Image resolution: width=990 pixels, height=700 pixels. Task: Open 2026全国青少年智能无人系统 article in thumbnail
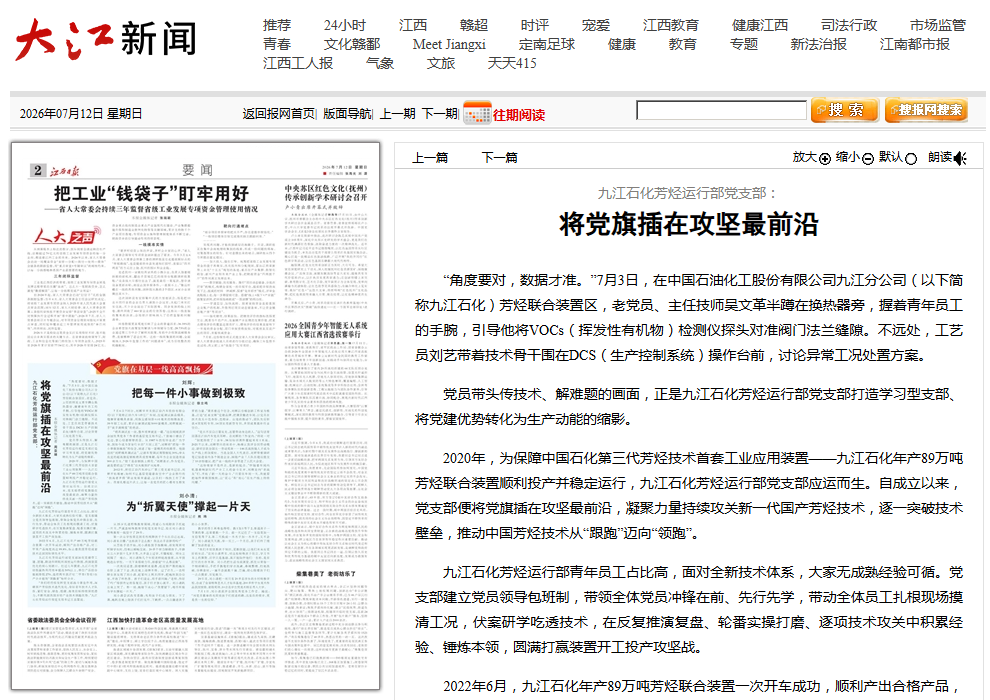pos(325,330)
